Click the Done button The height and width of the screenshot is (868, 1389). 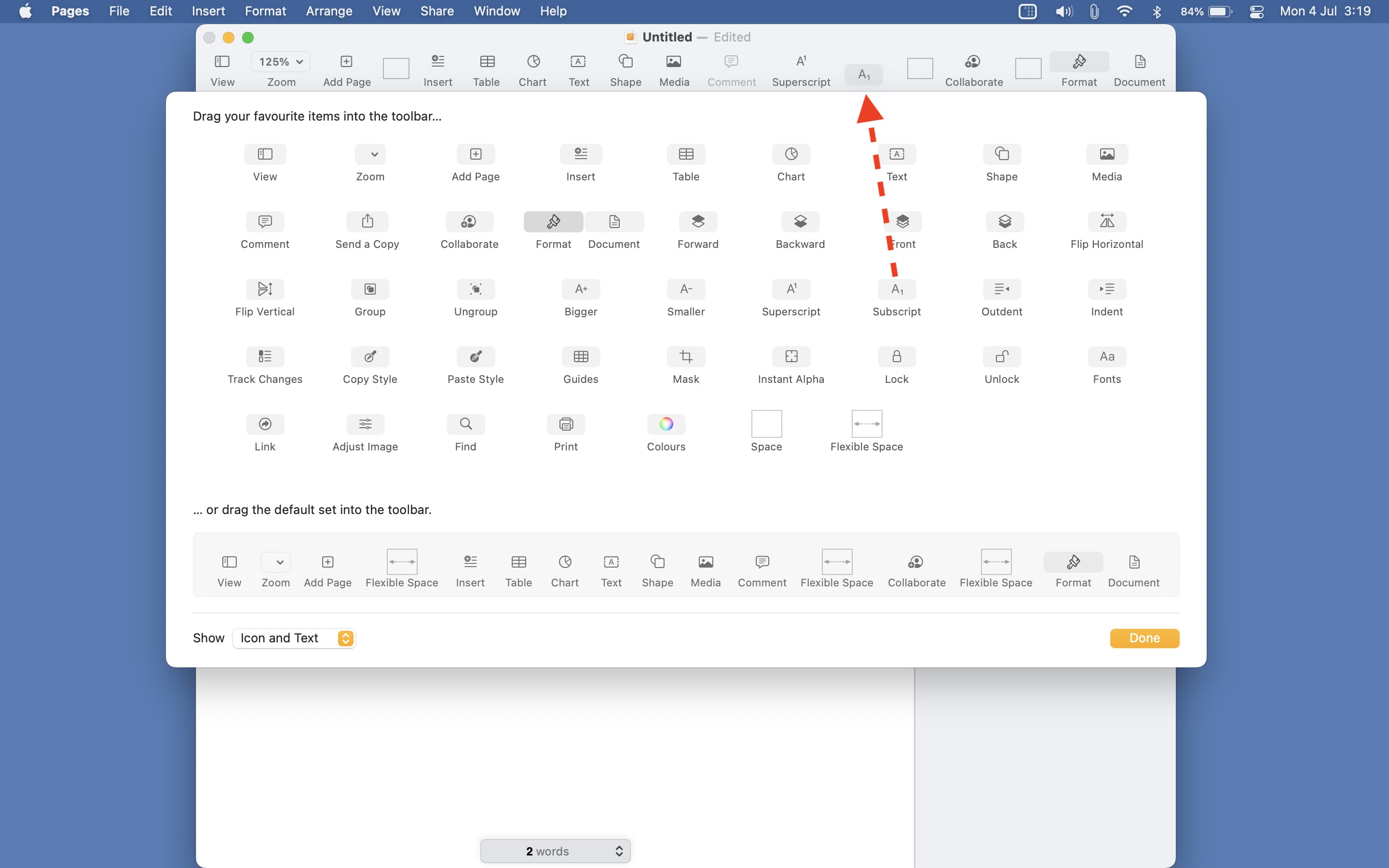click(1144, 638)
